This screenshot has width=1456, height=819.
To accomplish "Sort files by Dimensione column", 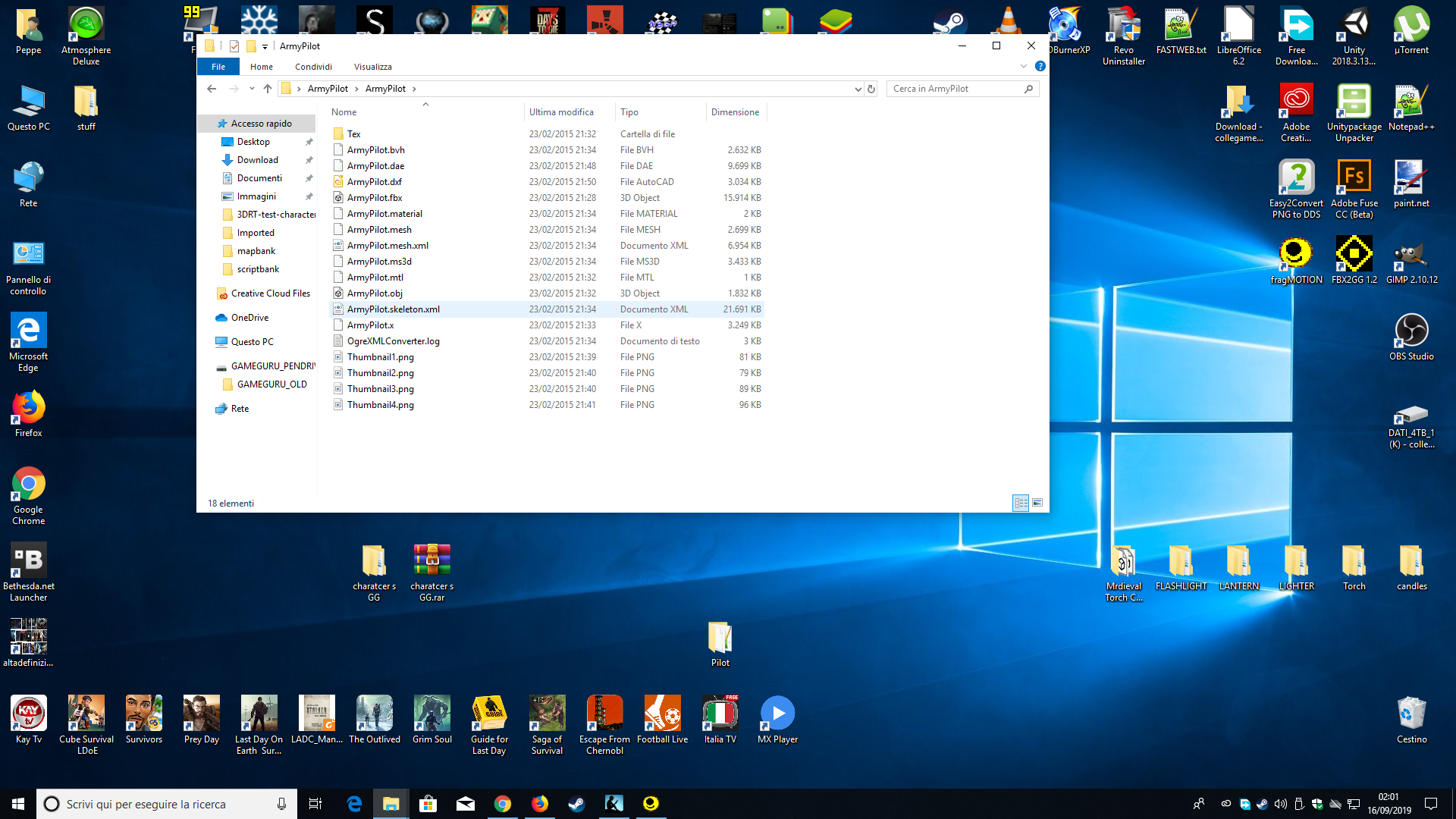I will pos(734,112).
